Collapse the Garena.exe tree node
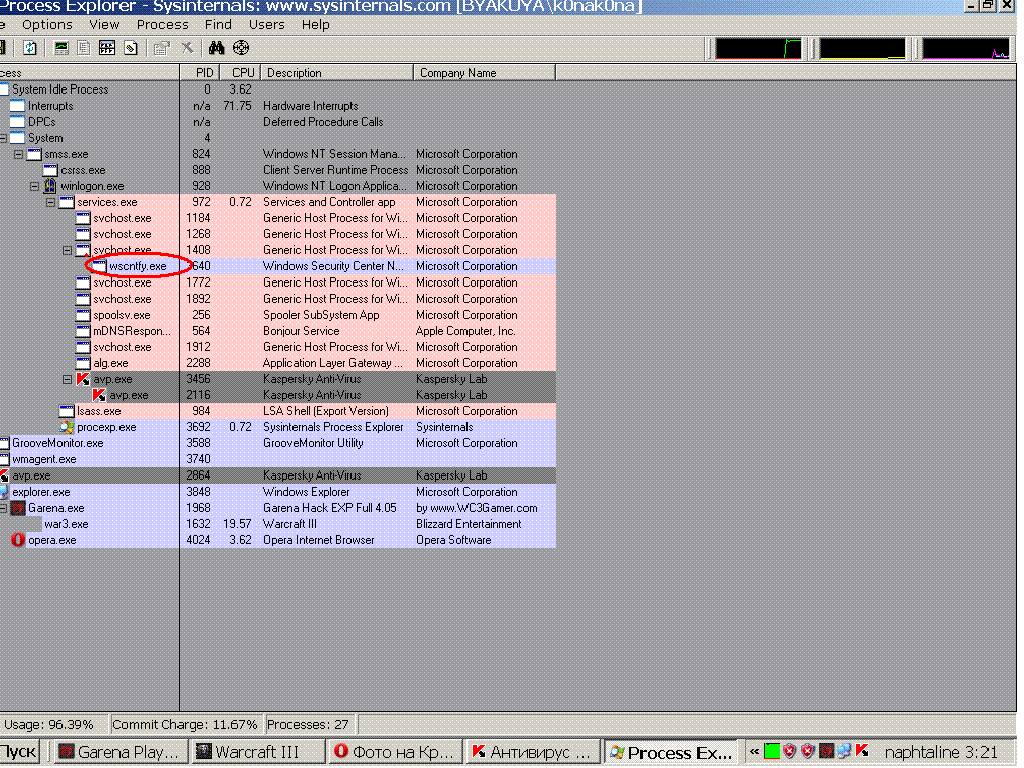Screen dimensions: 1024x768 tap(3, 507)
